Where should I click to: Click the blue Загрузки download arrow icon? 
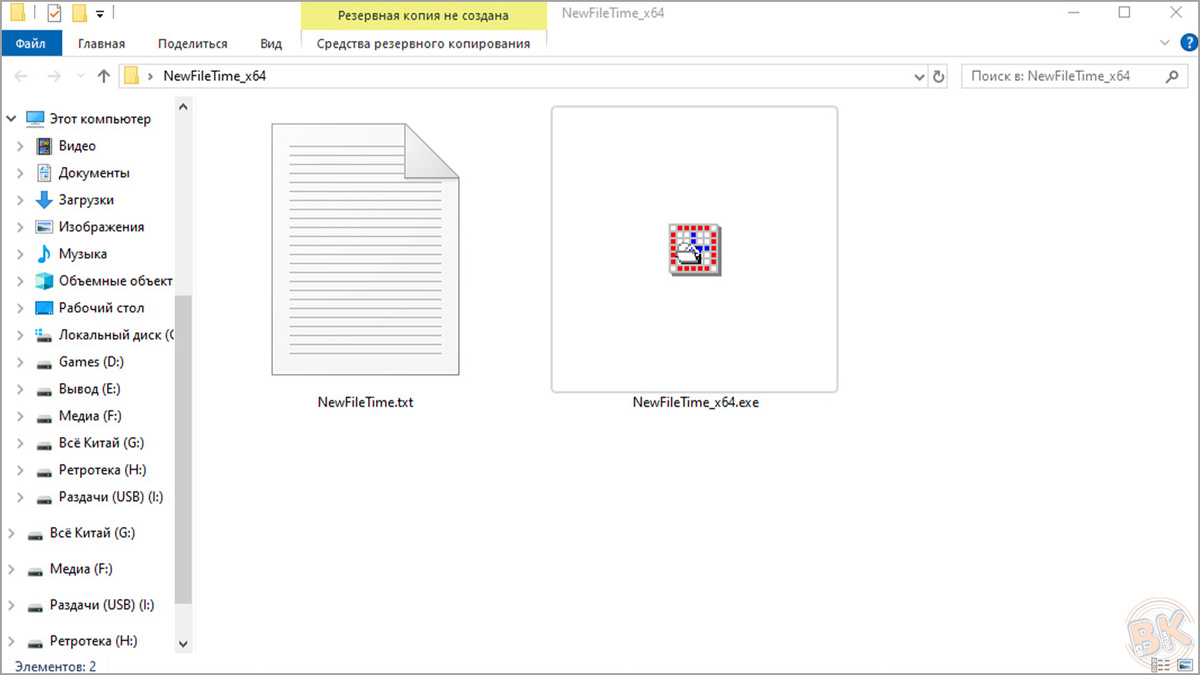[44, 200]
